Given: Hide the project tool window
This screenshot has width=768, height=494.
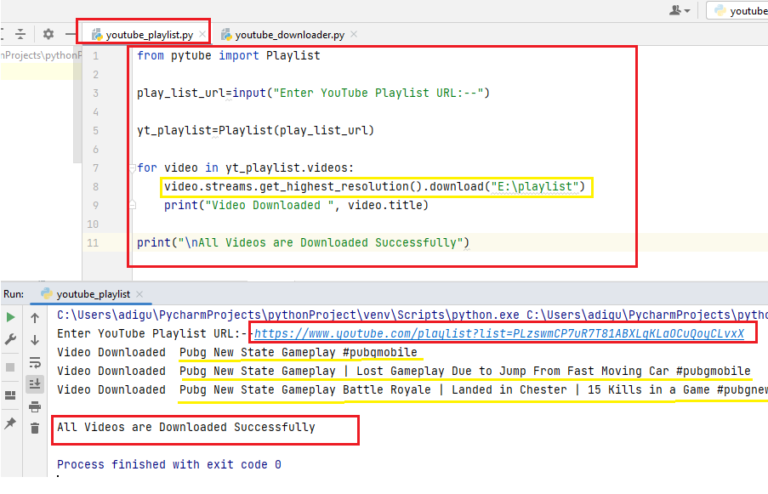Looking at the screenshot, I should pos(71,34).
